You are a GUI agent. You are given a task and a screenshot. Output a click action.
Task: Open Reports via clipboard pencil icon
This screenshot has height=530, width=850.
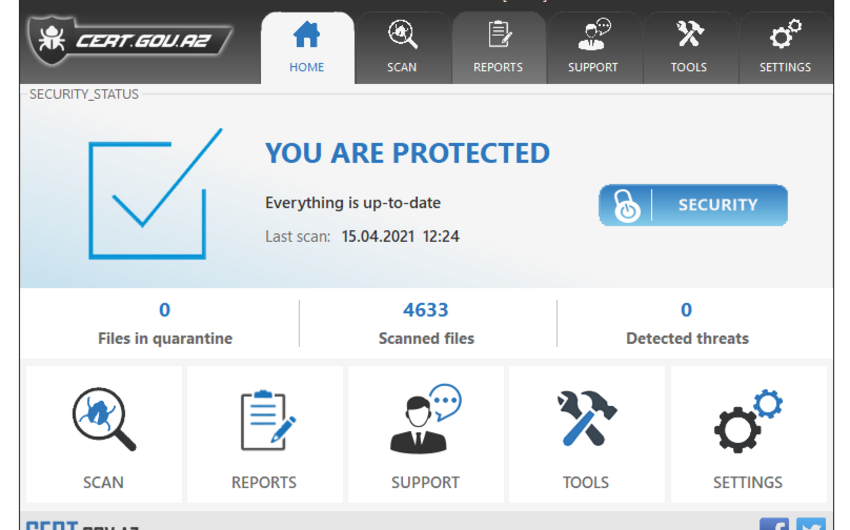(x=265, y=420)
